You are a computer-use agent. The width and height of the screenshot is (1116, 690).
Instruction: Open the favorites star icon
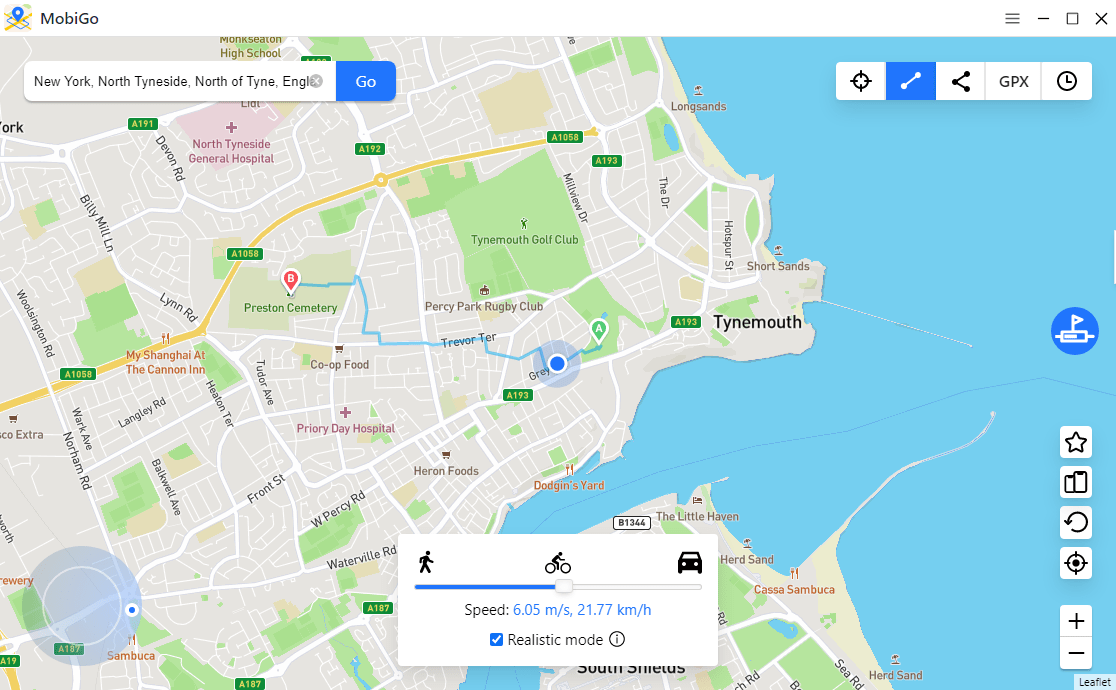point(1075,442)
